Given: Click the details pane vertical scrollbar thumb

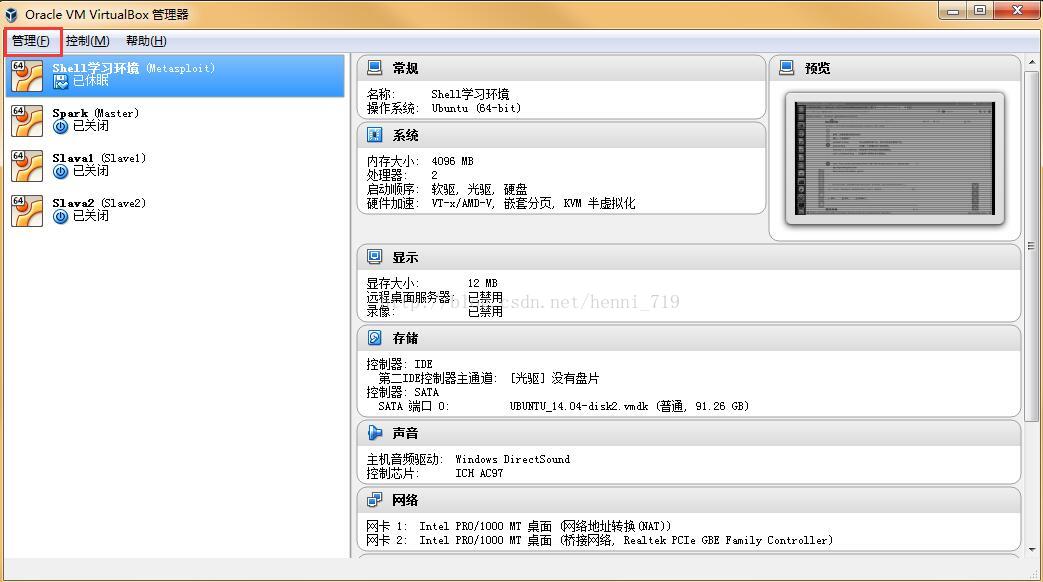Looking at the screenshot, I should 1032,246.
